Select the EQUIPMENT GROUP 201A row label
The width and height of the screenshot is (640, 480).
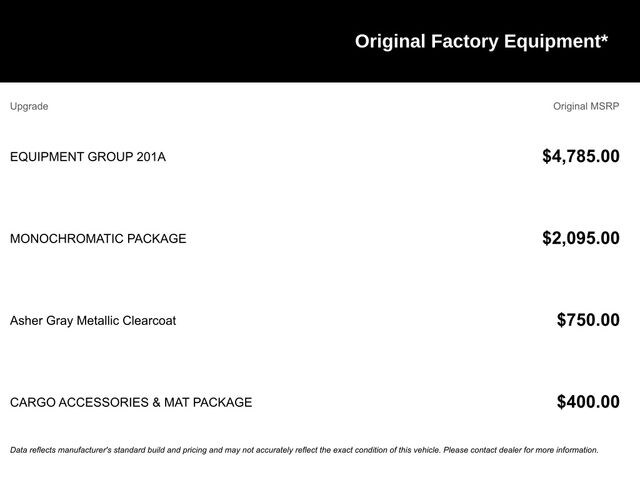coord(88,157)
